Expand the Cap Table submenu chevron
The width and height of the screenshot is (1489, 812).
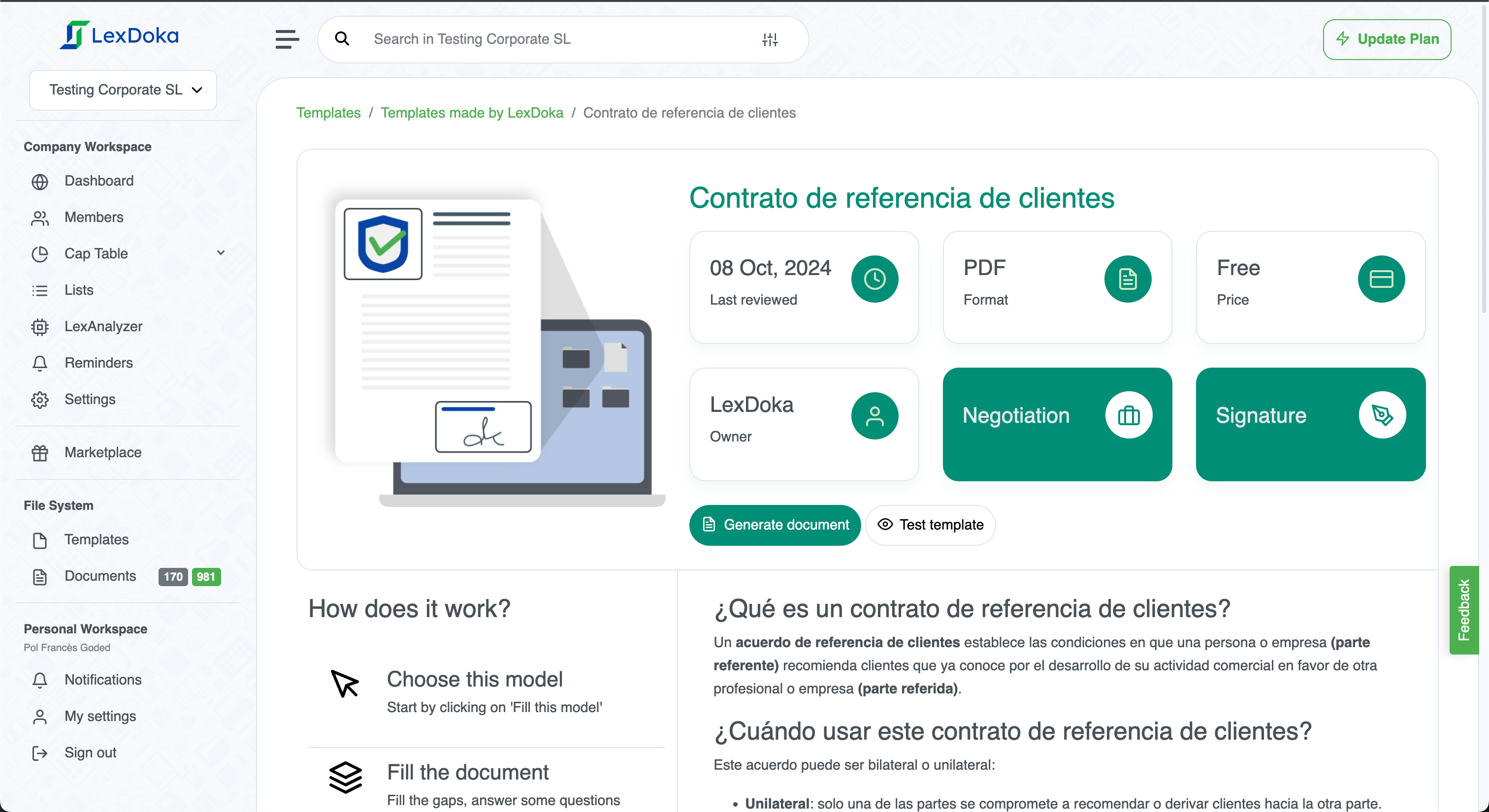(221, 253)
